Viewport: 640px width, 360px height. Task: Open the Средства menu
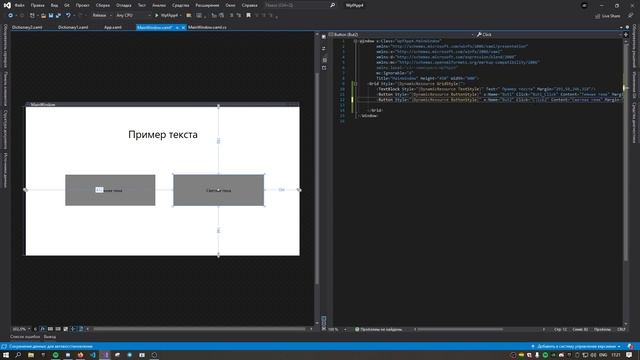pyautogui.click(x=180, y=5)
